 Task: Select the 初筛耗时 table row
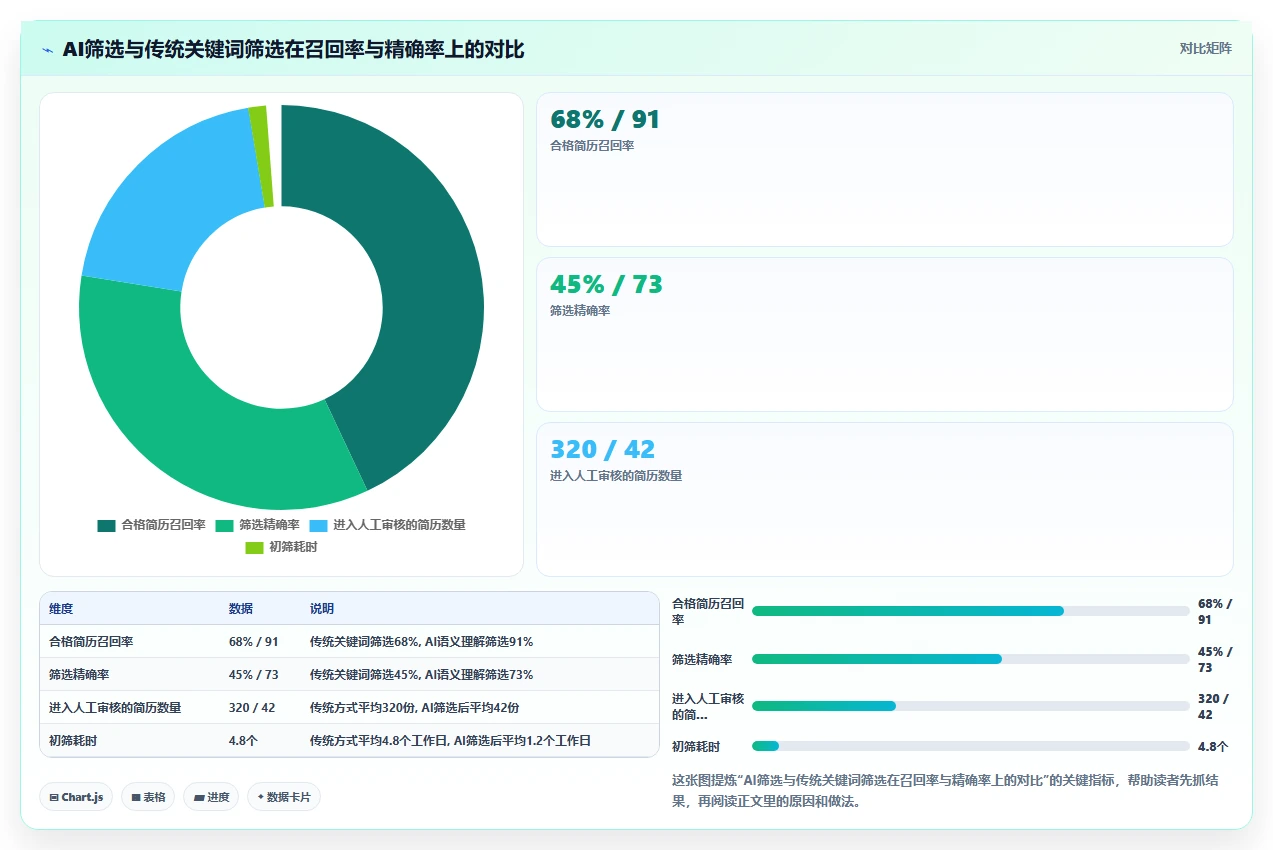point(349,741)
